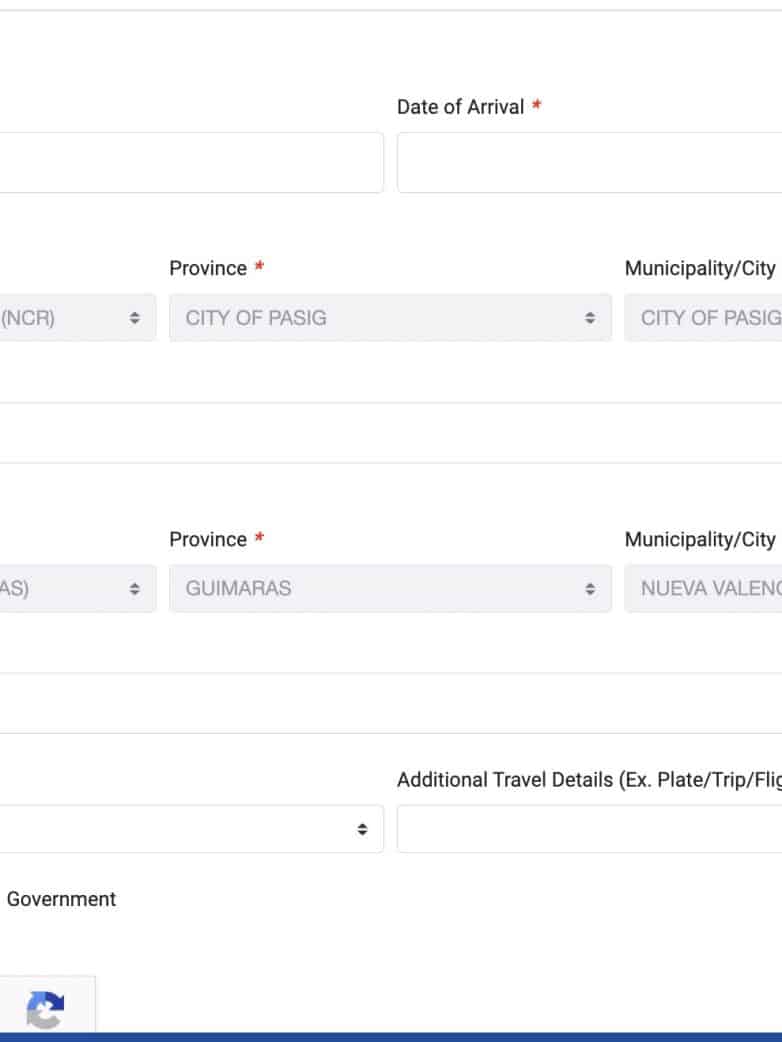Click the Date of Arrival input field
The height and width of the screenshot is (1042, 782).
pos(590,162)
